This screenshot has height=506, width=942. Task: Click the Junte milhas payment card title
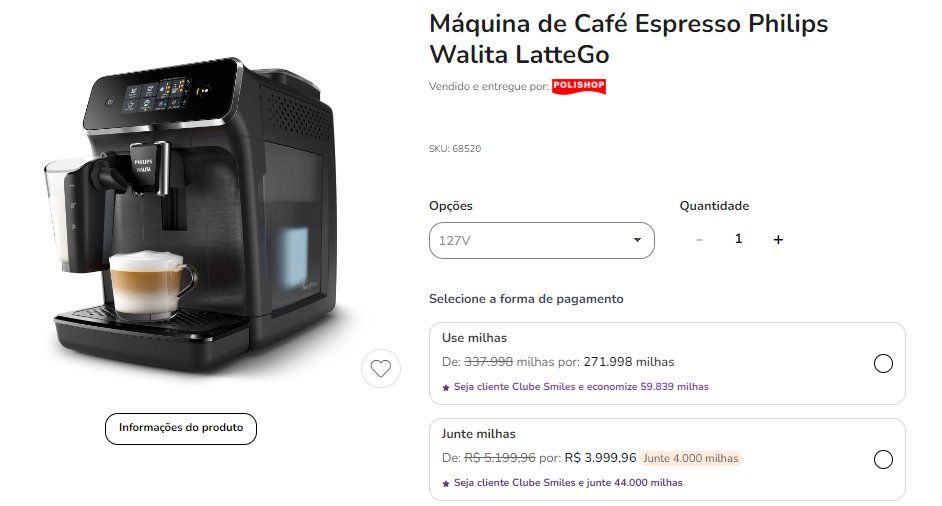(478, 434)
